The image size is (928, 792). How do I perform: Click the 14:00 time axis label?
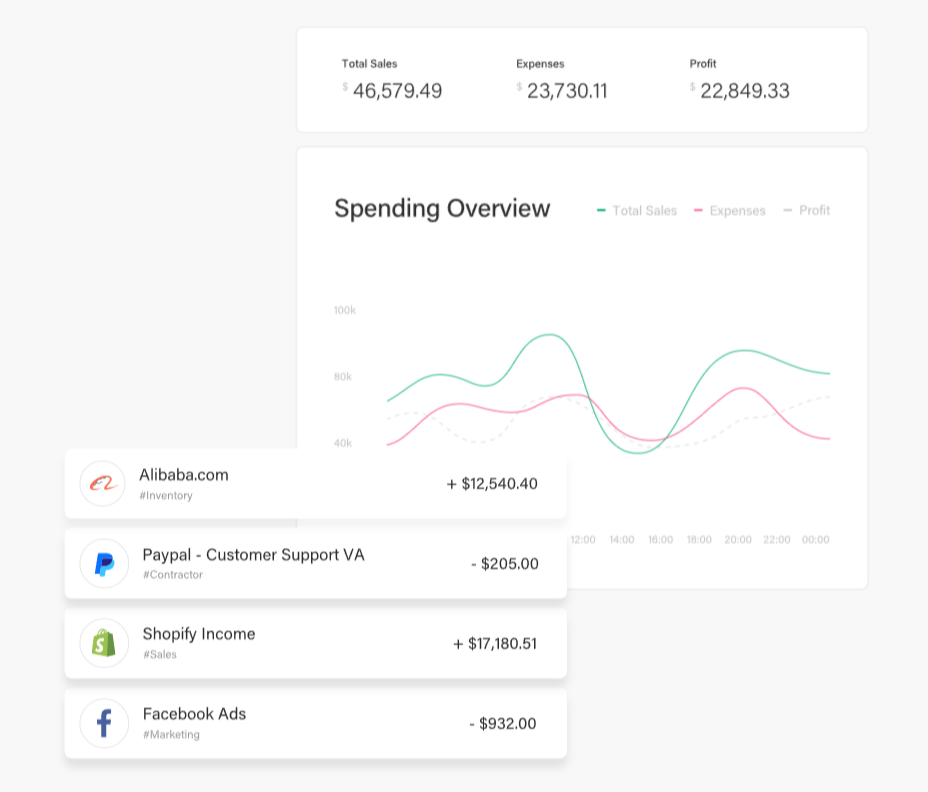point(621,540)
